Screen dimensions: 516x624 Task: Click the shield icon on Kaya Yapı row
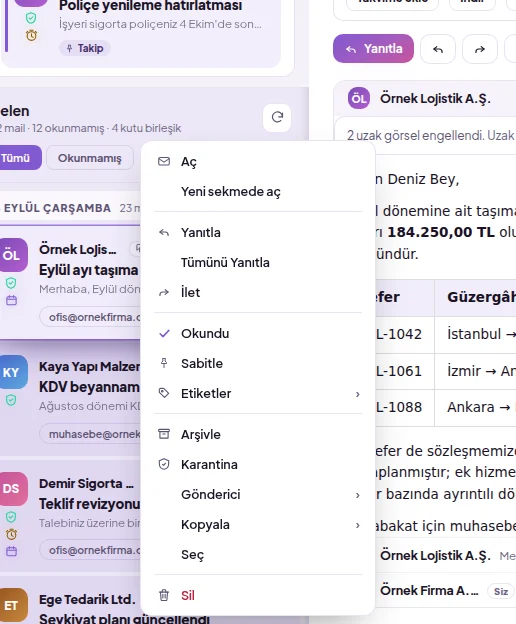pyautogui.click(x=11, y=400)
